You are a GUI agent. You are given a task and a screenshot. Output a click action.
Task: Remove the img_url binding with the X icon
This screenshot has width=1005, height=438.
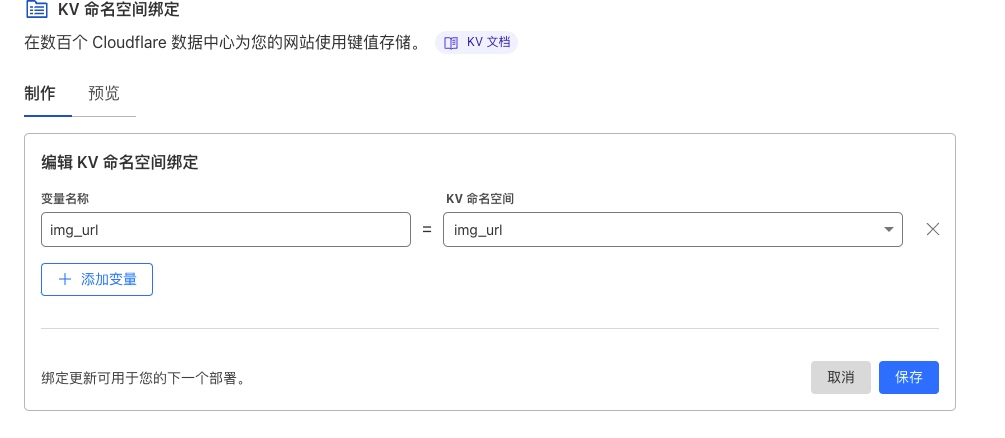933,229
